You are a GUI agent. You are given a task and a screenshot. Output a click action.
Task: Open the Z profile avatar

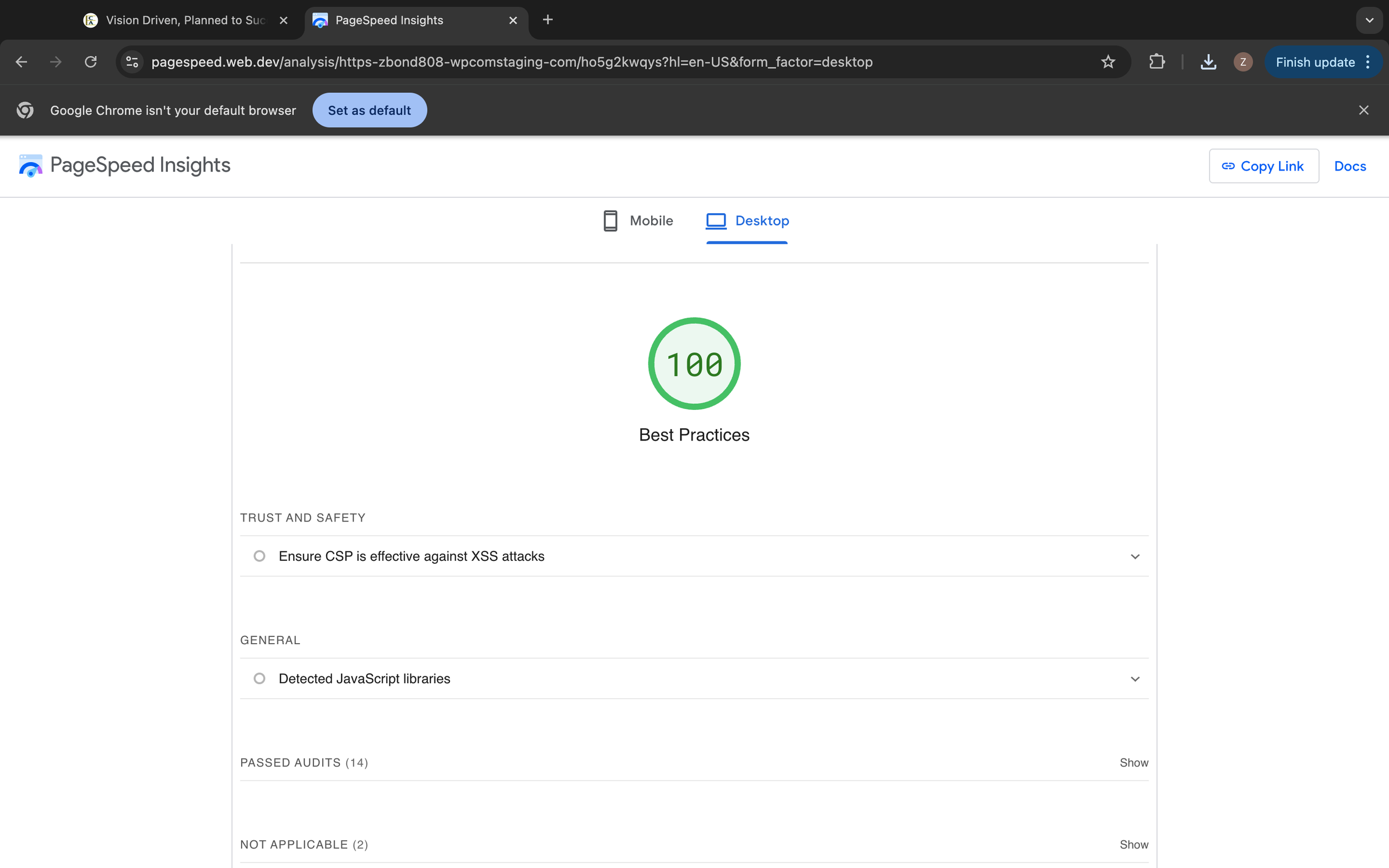[x=1242, y=62]
